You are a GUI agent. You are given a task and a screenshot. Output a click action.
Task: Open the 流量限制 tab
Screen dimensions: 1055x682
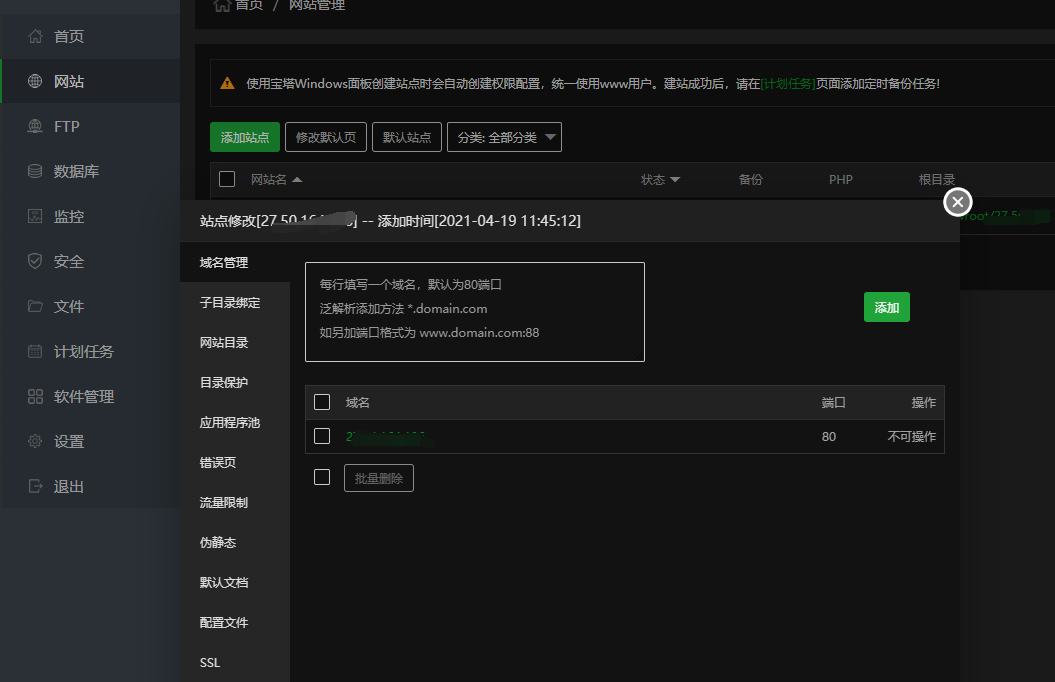tap(235, 502)
